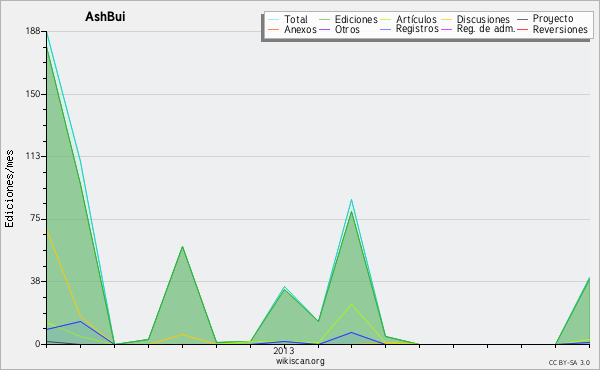
Task: Click the green Ediciones legend line swatch
Action: click(x=324, y=19)
